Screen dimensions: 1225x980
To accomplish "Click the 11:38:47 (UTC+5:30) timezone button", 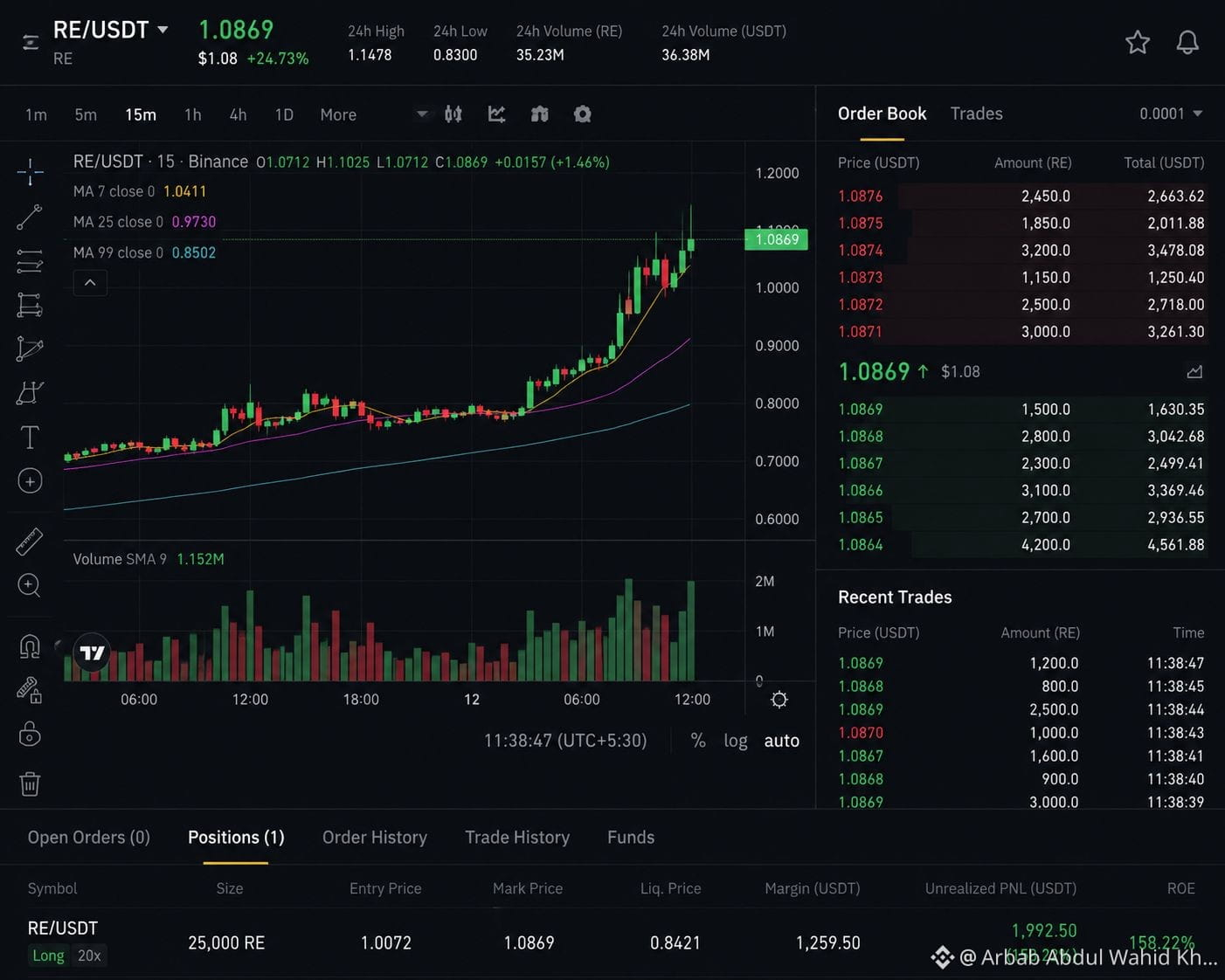I will click(x=565, y=741).
